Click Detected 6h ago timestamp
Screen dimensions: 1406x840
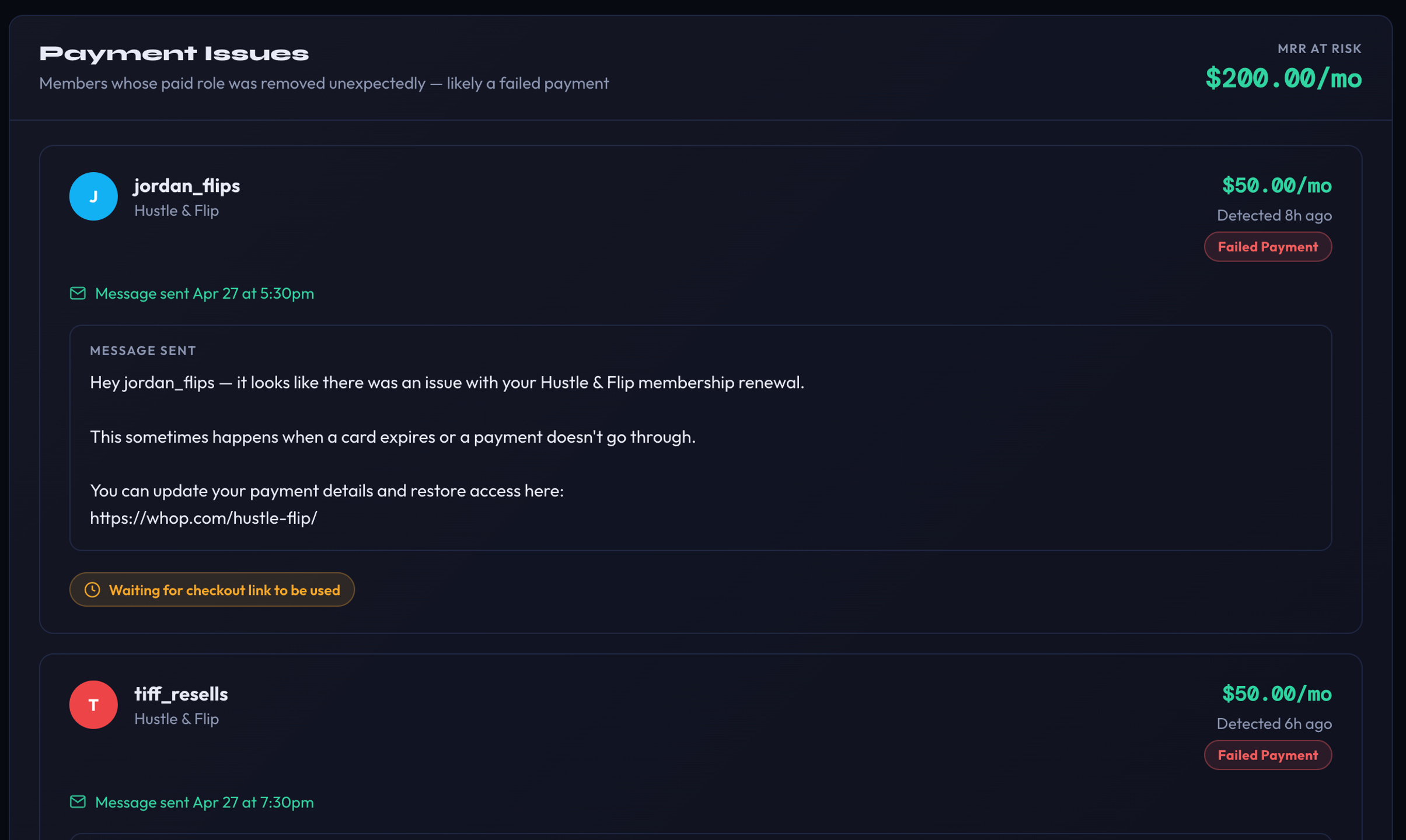coord(1274,723)
